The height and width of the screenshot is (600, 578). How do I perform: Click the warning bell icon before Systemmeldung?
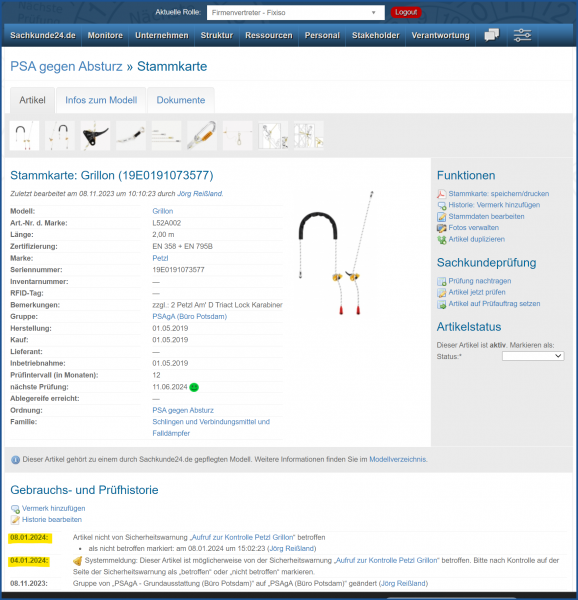point(78,561)
